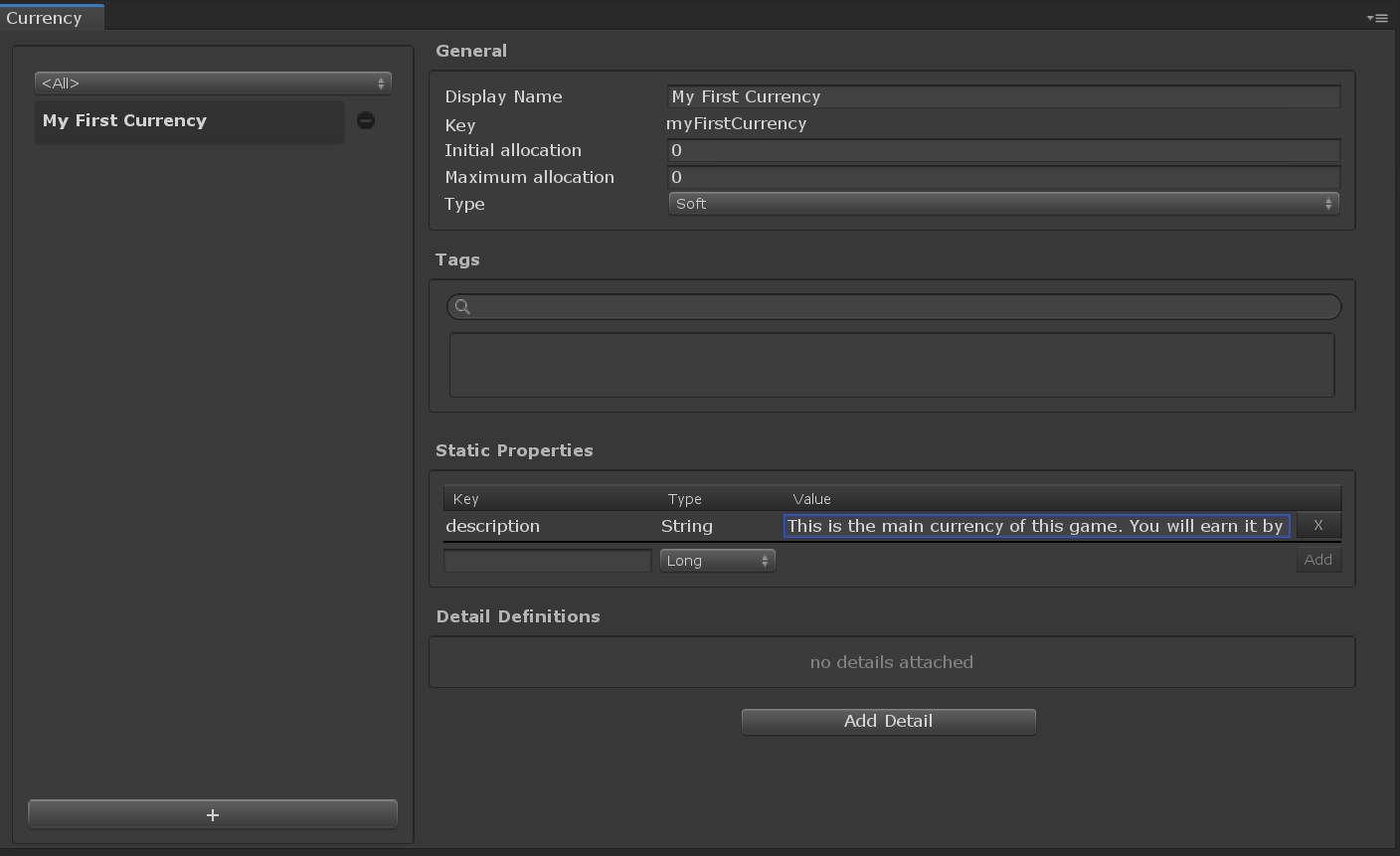Screen dimensions: 1400x856
Task: Open the Type dropdown showing Soft
Action: (x=1003, y=204)
